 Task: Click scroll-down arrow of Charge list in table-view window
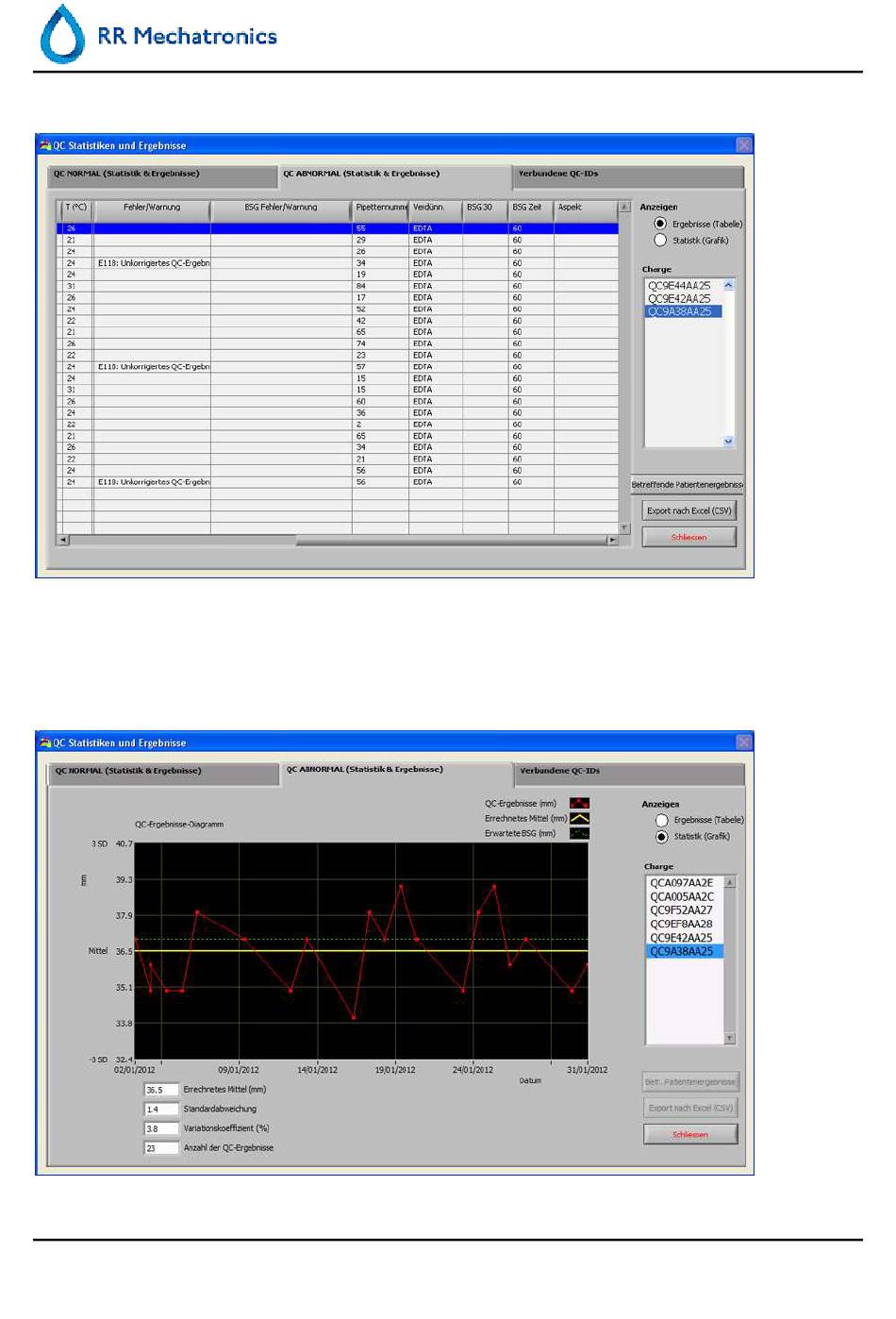(728, 442)
